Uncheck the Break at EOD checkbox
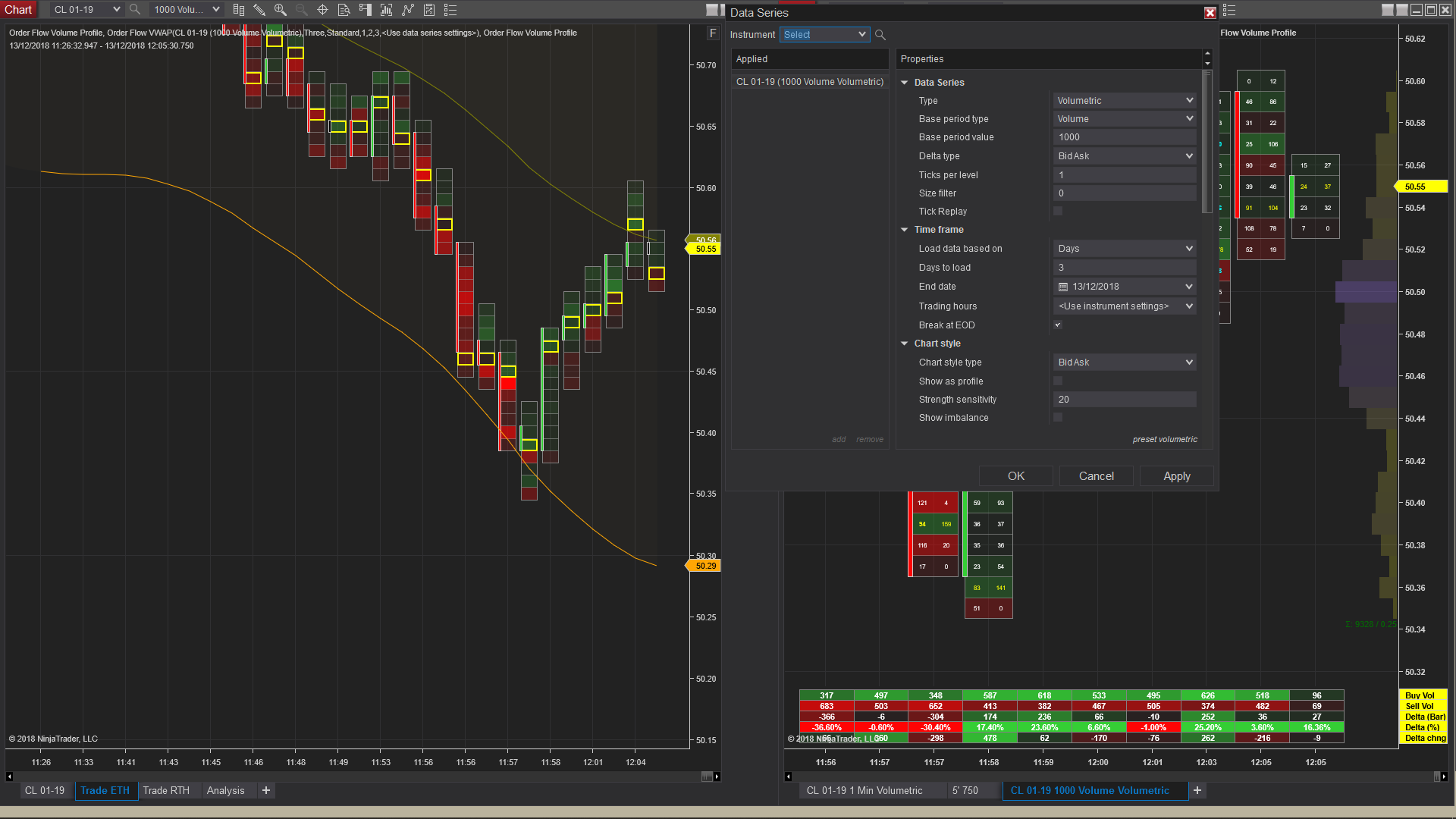Viewport: 1456px width, 819px height. [x=1058, y=325]
